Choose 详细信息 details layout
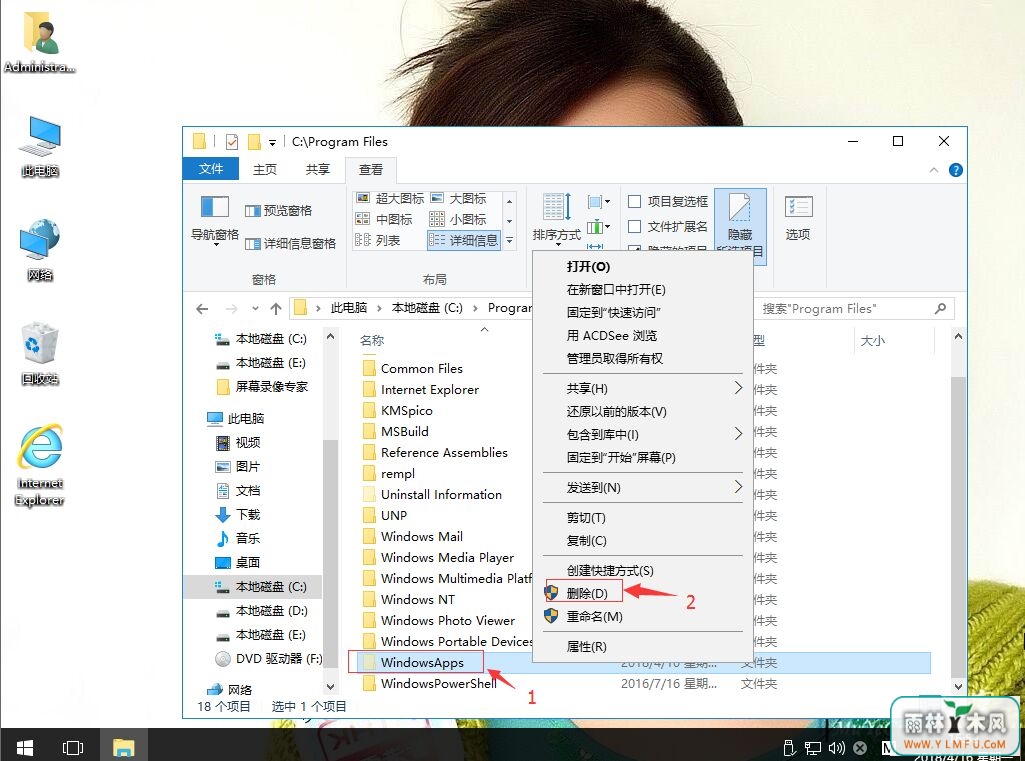 coord(463,240)
